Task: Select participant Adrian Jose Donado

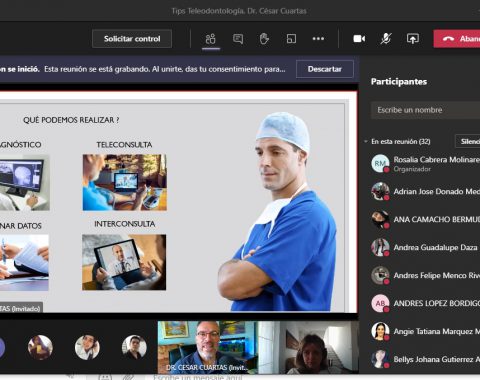Action: [x=425, y=191]
